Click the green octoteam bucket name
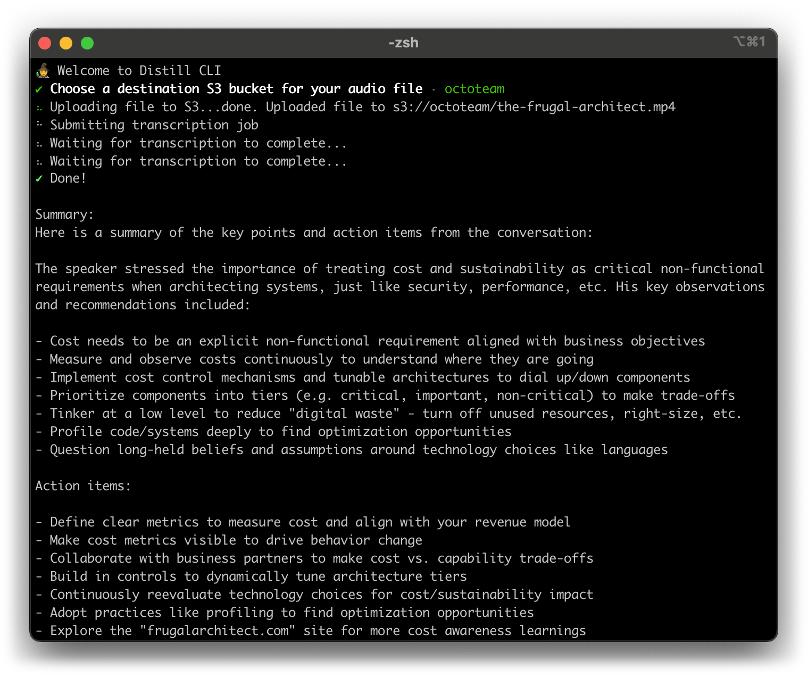Screen dimensions: 808x676 pyautogui.click(x=475, y=89)
